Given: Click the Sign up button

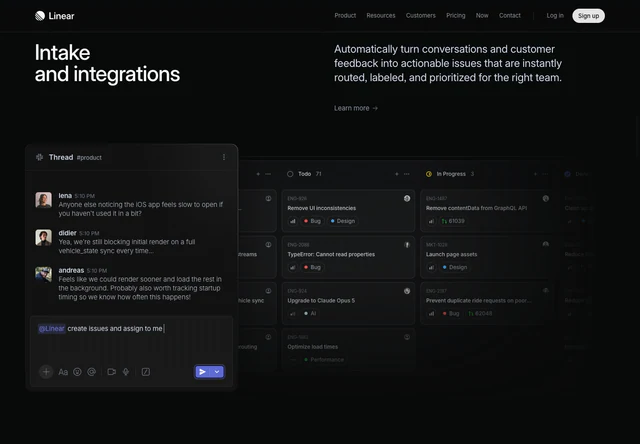Looking at the screenshot, I should 588,16.
